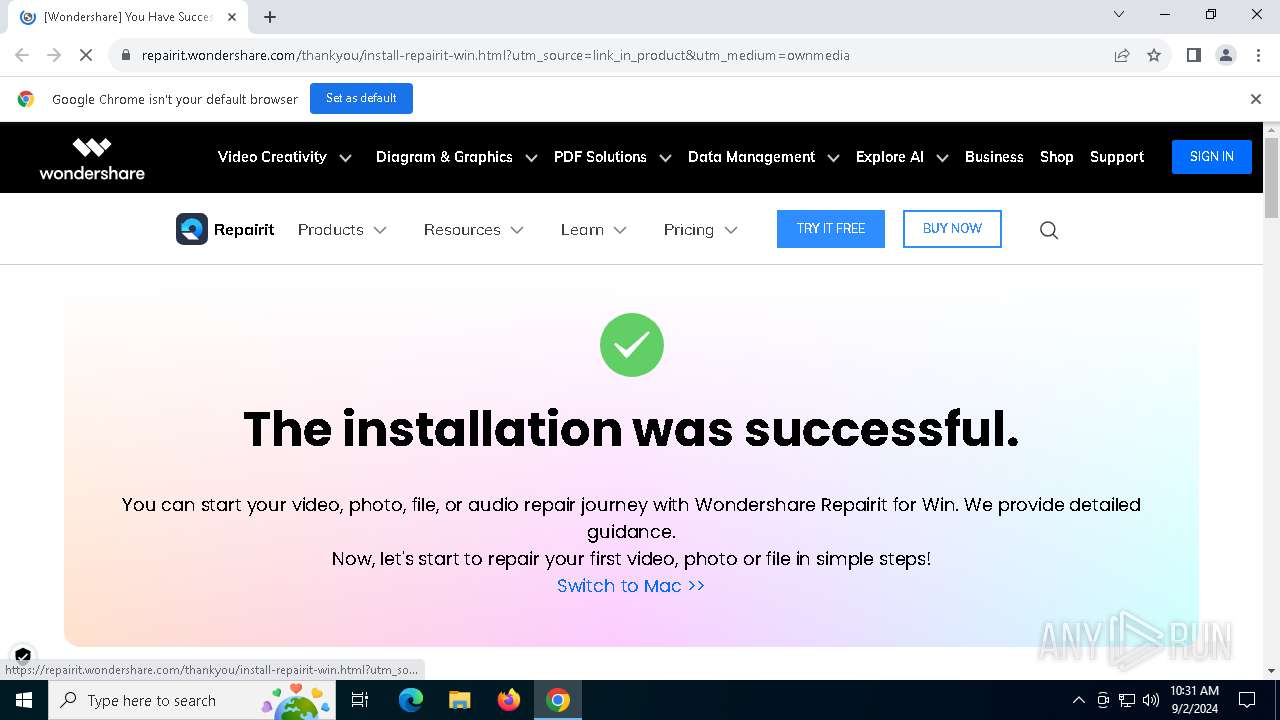Click Set as default button

coord(361,98)
